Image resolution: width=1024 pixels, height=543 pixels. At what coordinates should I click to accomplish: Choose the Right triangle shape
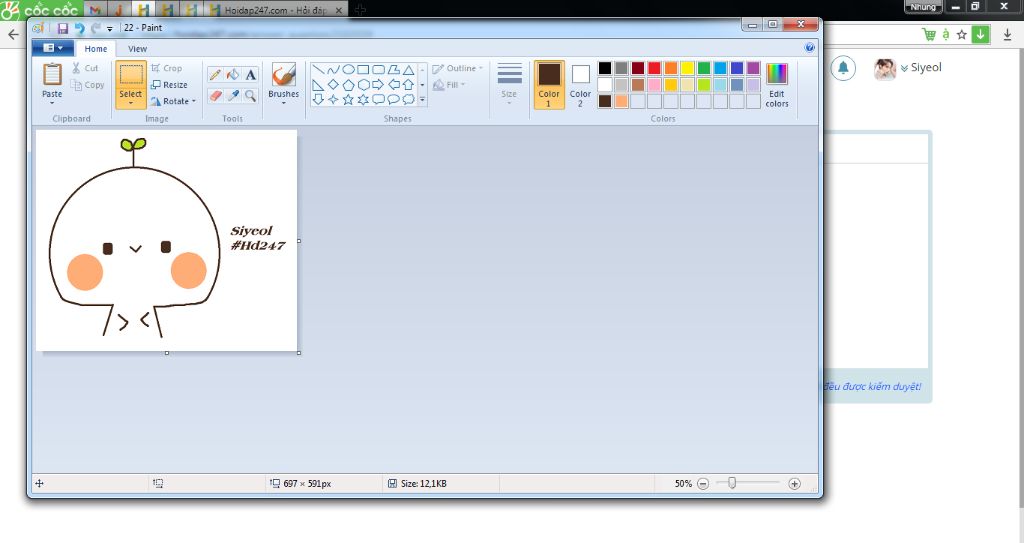tap(318, 84)
